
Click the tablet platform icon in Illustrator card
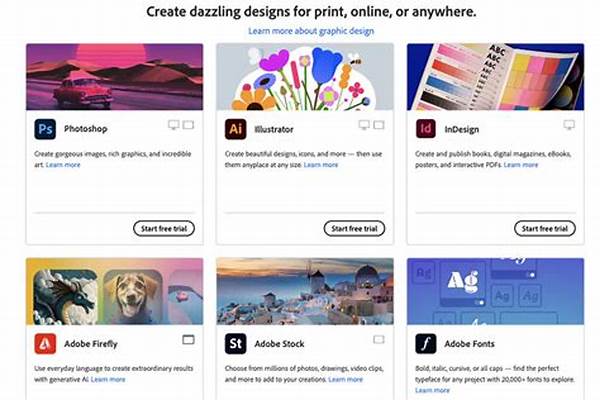coord(379,125)
